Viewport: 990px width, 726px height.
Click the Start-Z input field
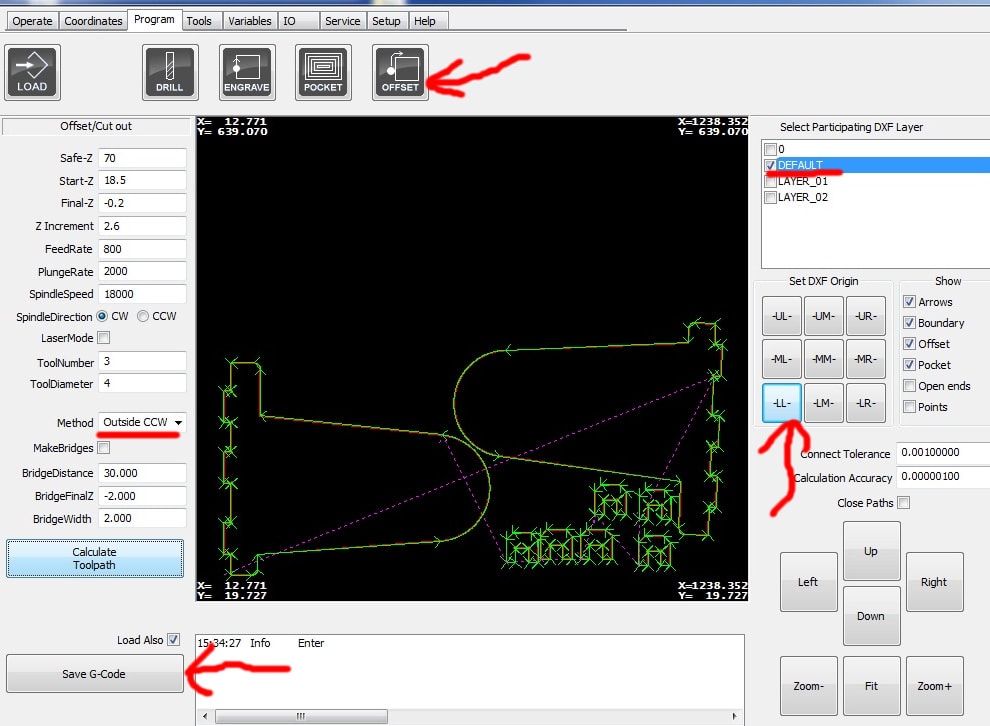[x=142, y=181]
